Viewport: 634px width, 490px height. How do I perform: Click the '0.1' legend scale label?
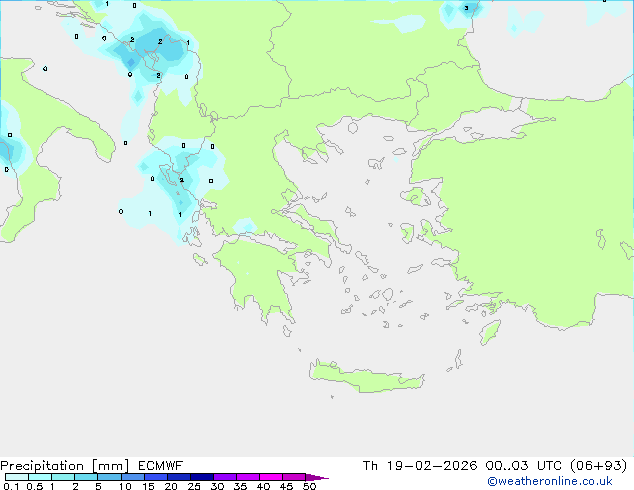tap(11, 486)
